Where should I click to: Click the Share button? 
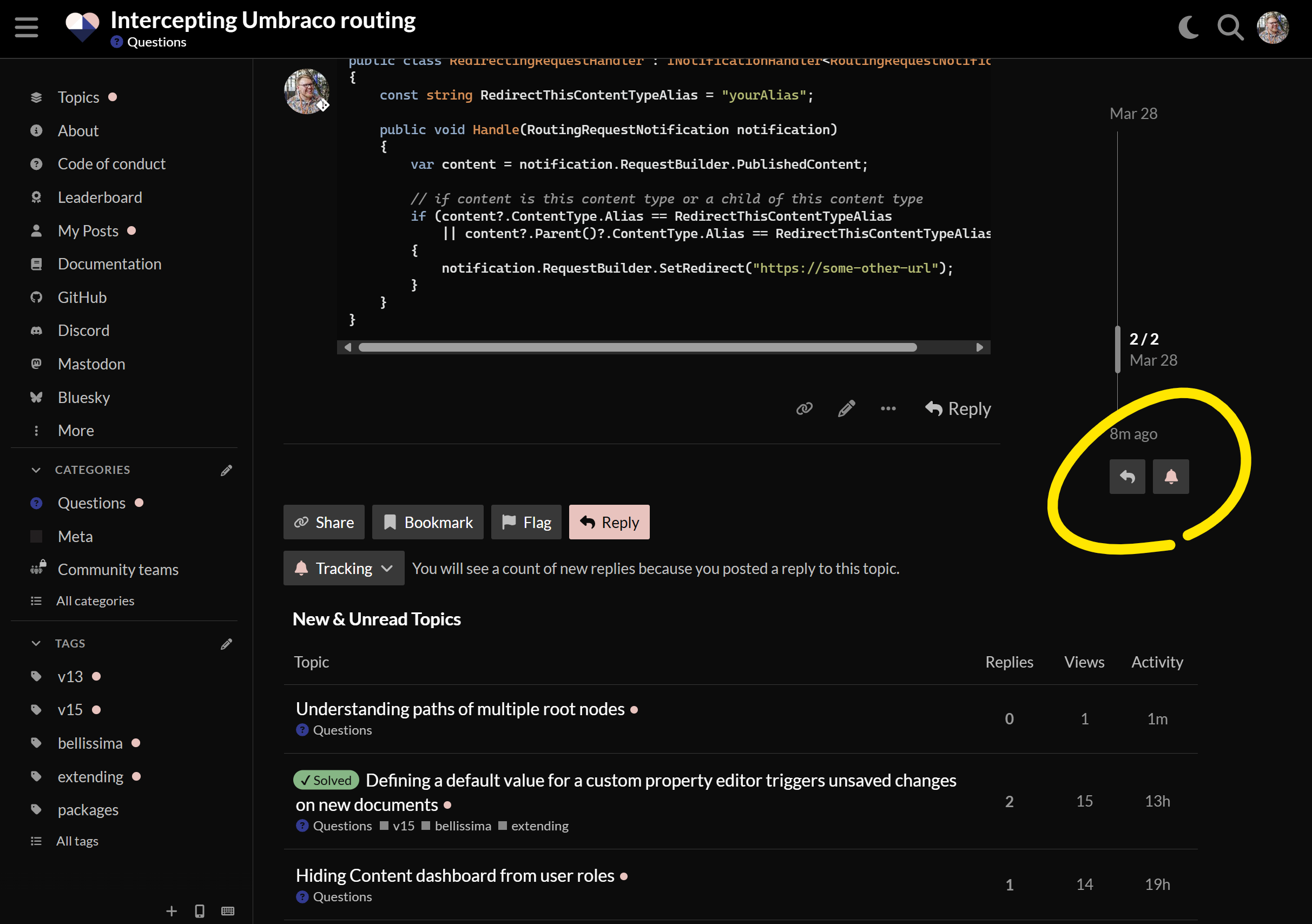(x=324, y=522)
